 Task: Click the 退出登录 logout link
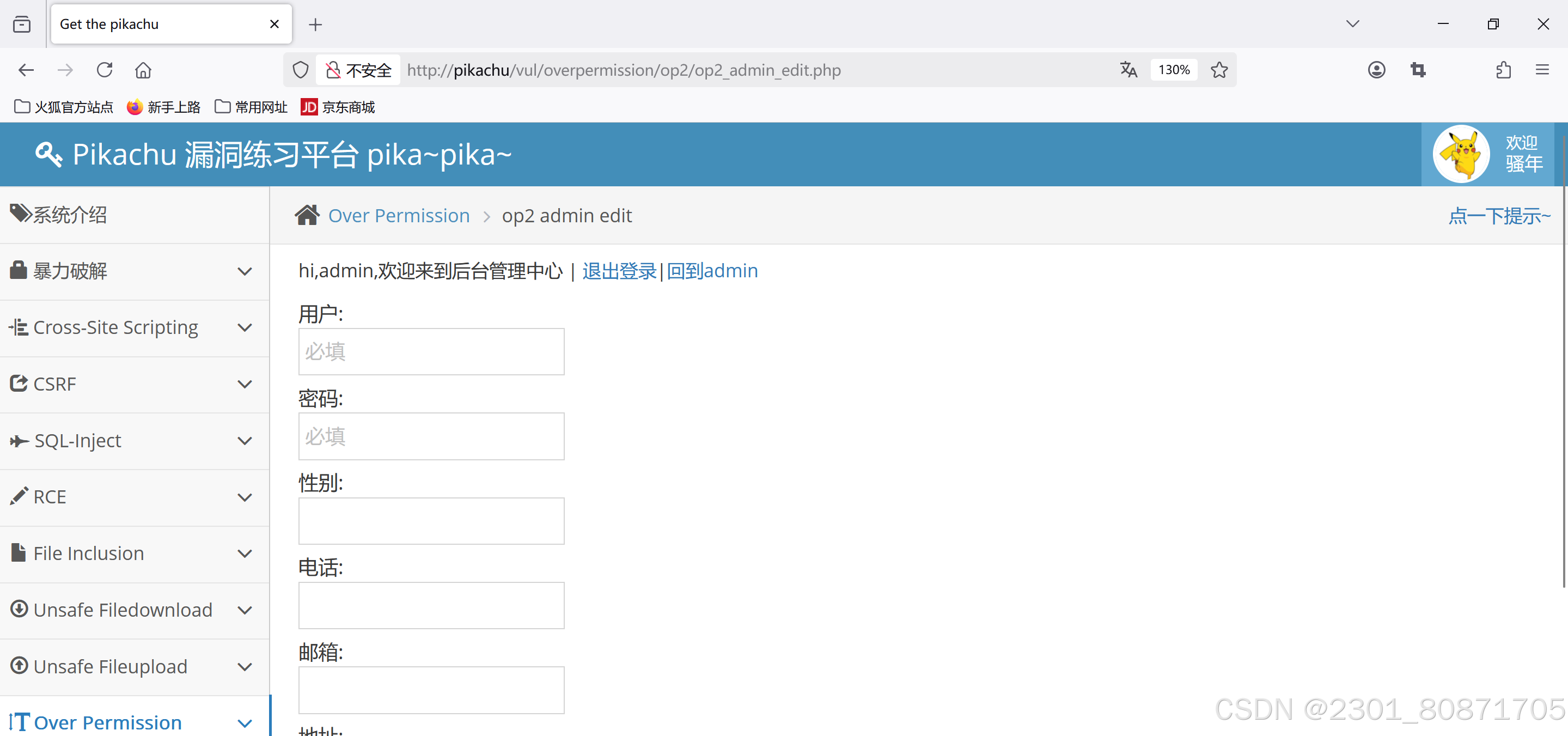point(619,271)
